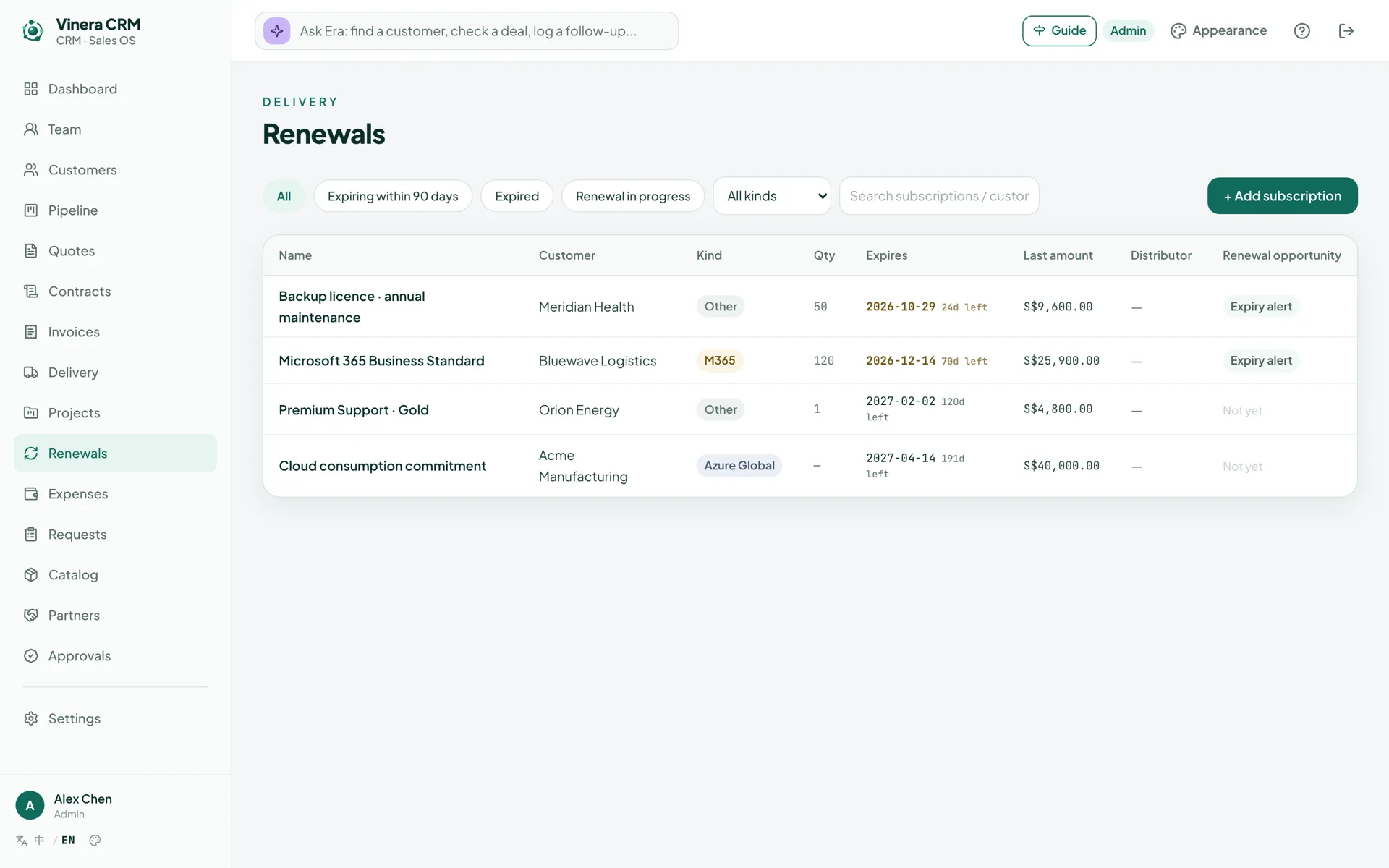1389x868 pixels.
Task: Filter by Expiring within 90 days
Action: [393, 196]
